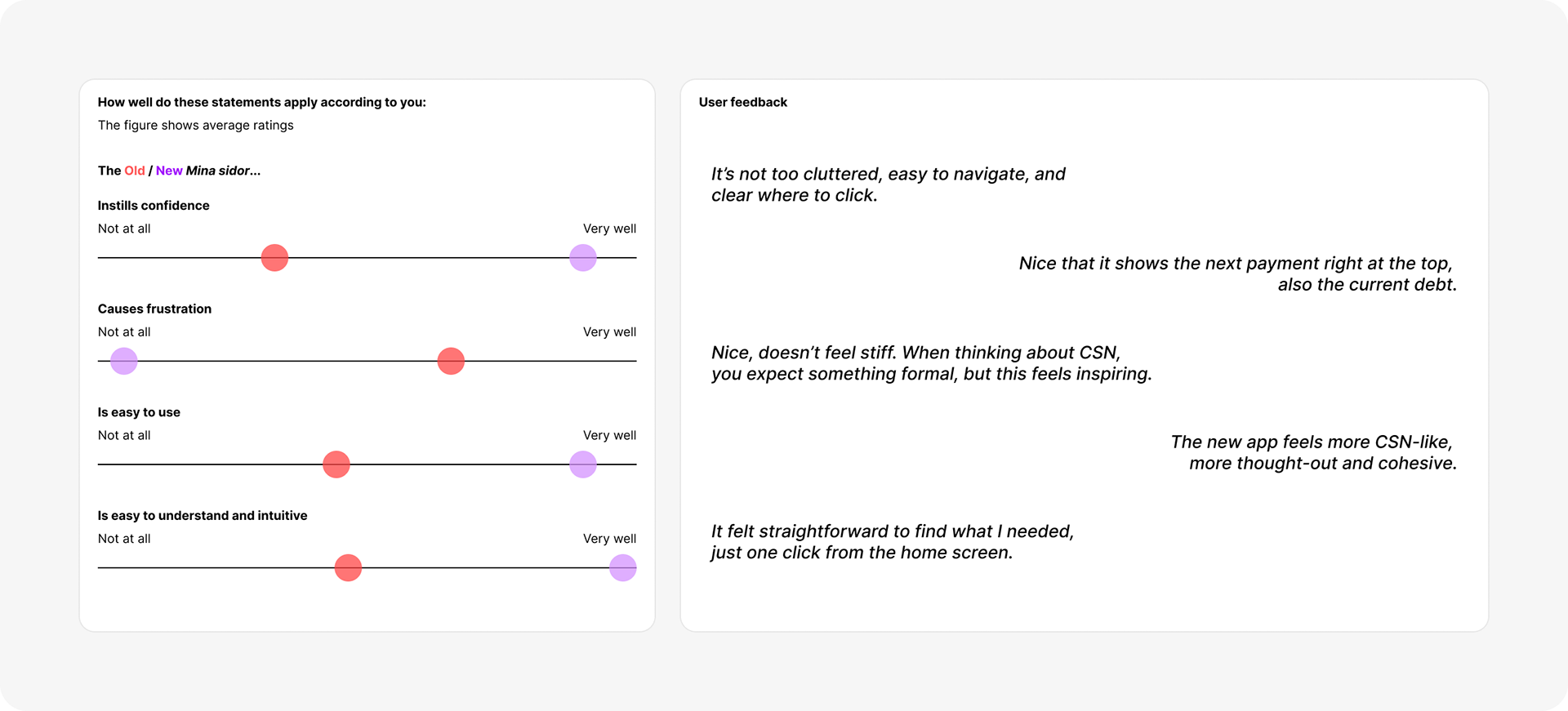
Task: Click the 'Causes frustration' statement label
Action: click(x=154, y=309)
